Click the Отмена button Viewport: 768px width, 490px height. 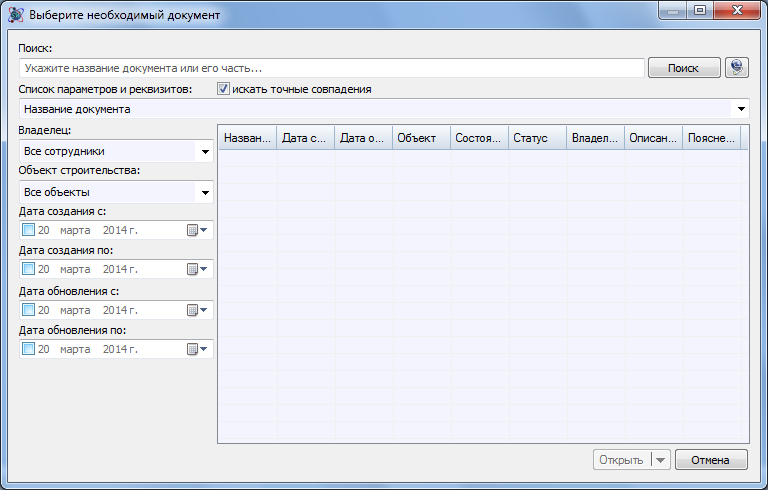[x=711, y=460]
